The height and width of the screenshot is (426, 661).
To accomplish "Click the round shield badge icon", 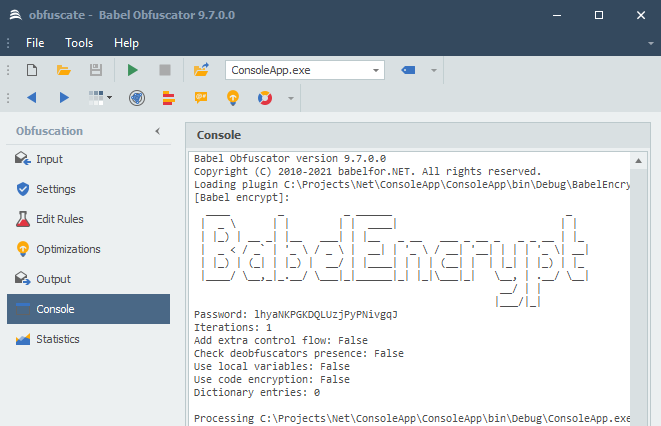I will point(137,98).
